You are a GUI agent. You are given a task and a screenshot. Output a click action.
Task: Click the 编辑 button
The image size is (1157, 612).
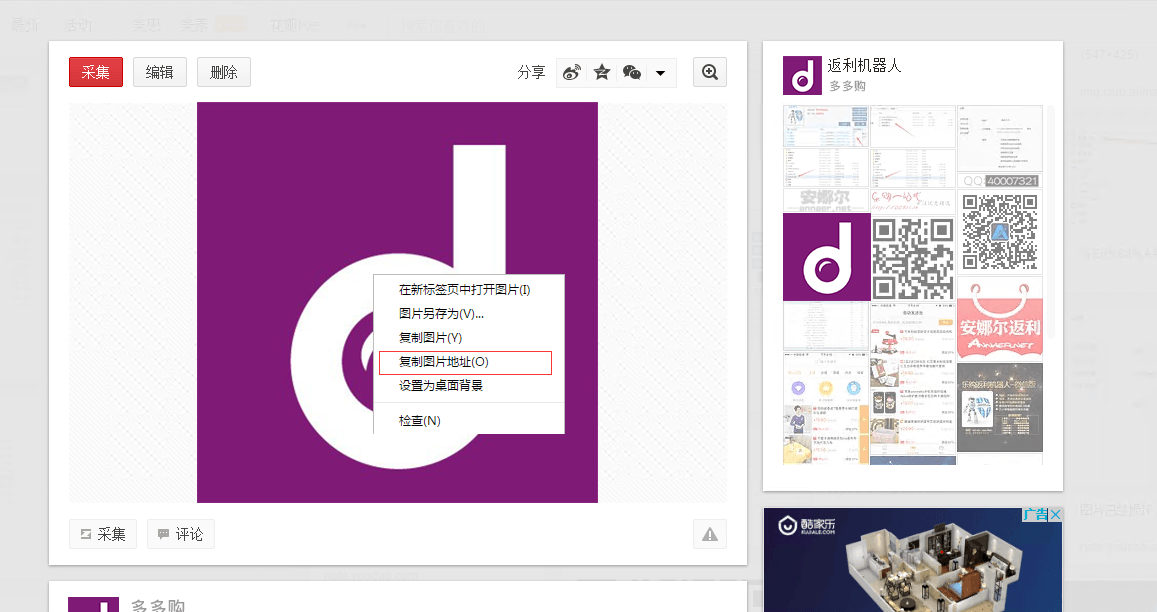point(159,72)
